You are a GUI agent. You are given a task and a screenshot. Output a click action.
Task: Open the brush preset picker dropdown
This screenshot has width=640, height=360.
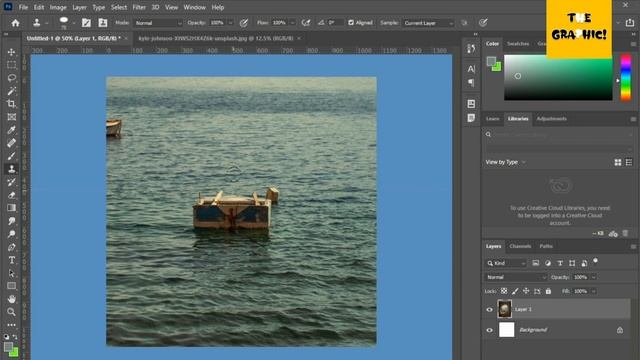73,23
